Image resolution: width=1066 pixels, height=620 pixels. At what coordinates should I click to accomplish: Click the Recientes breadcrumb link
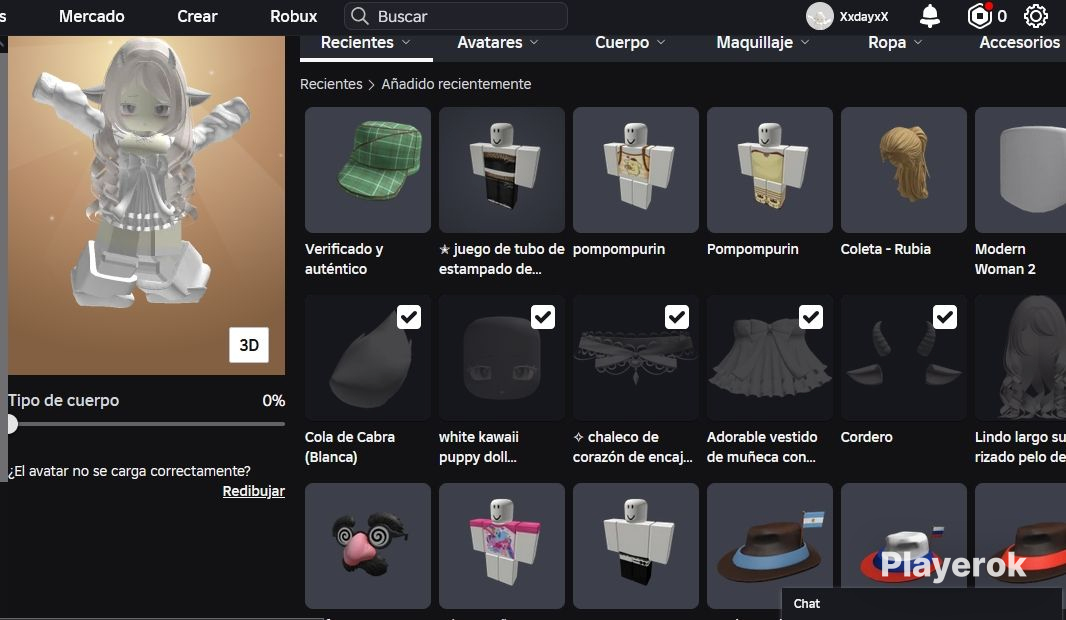coord(331,84)
